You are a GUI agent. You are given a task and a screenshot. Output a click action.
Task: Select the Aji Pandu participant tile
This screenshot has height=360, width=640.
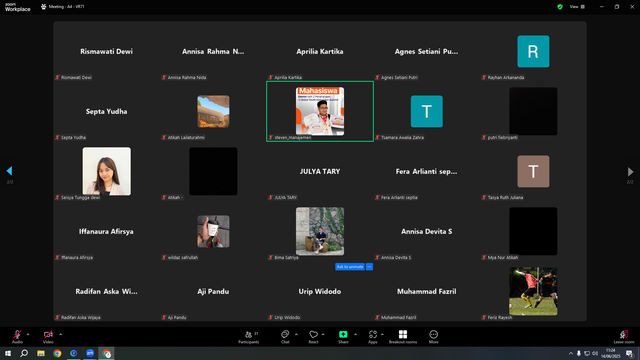pos(213,291)
